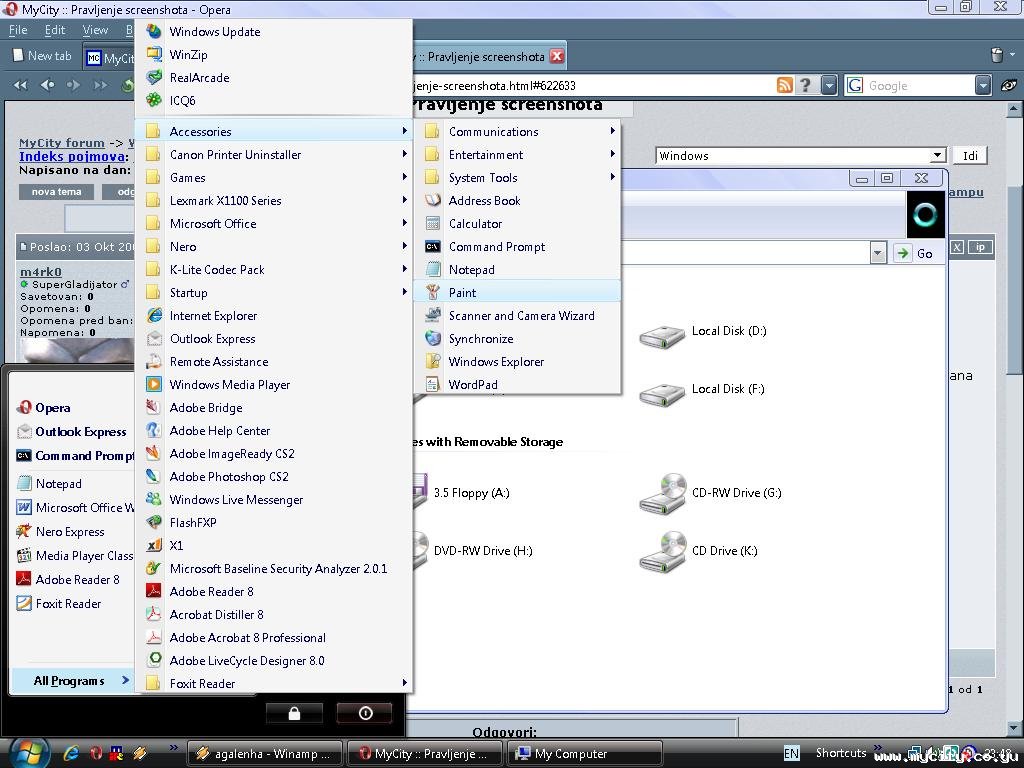Click the lock button in Start menu
The image size is (1024, 768).
pos(294,713)
